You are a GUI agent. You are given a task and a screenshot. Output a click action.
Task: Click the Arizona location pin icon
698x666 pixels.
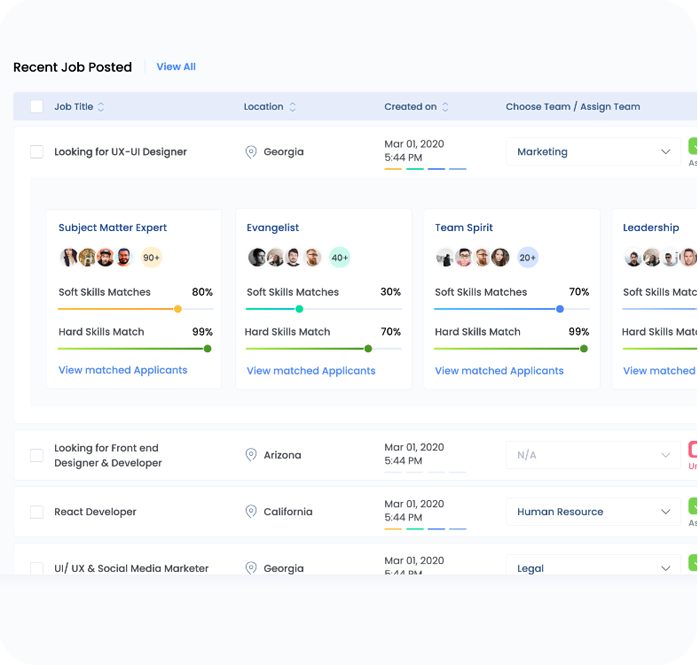tap(251, 455)
